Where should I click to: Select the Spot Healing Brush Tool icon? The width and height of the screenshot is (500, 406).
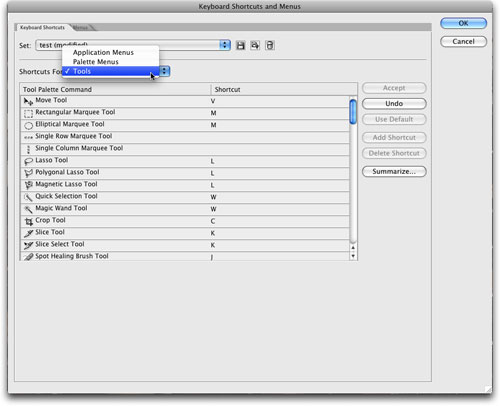28,256
